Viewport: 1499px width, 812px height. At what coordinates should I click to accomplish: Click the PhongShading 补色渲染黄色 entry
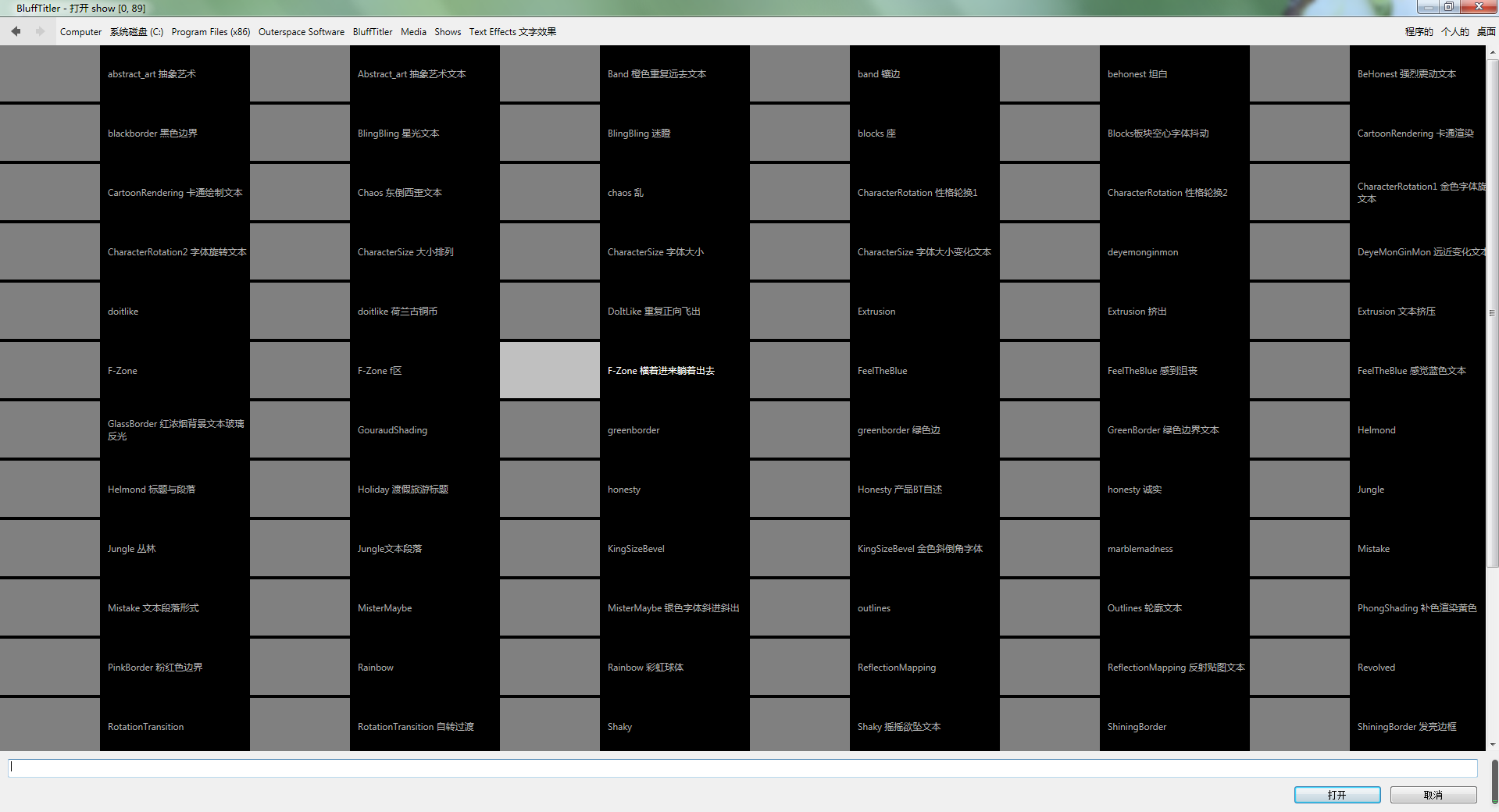[1417, 608]
